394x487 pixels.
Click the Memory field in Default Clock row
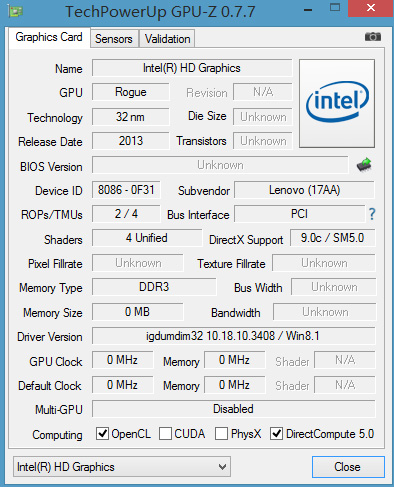(235, 385)
